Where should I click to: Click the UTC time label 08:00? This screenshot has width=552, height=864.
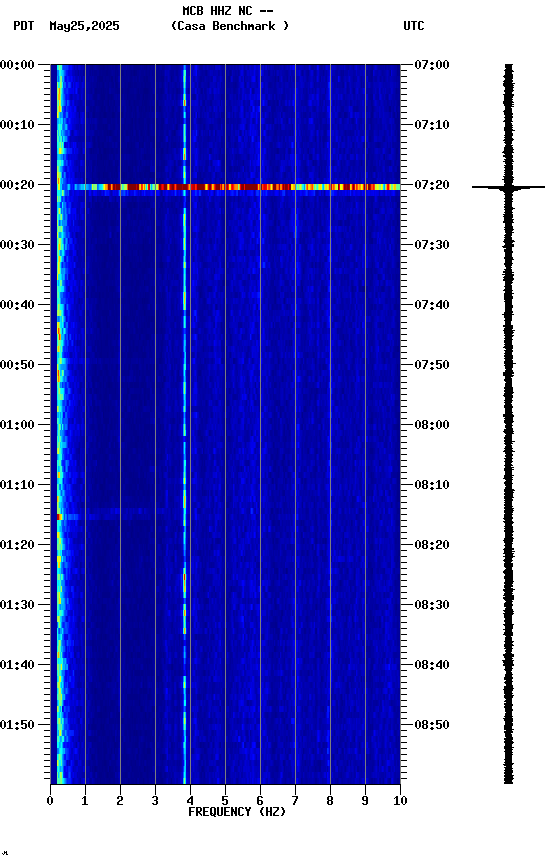(x=431, y=425)
